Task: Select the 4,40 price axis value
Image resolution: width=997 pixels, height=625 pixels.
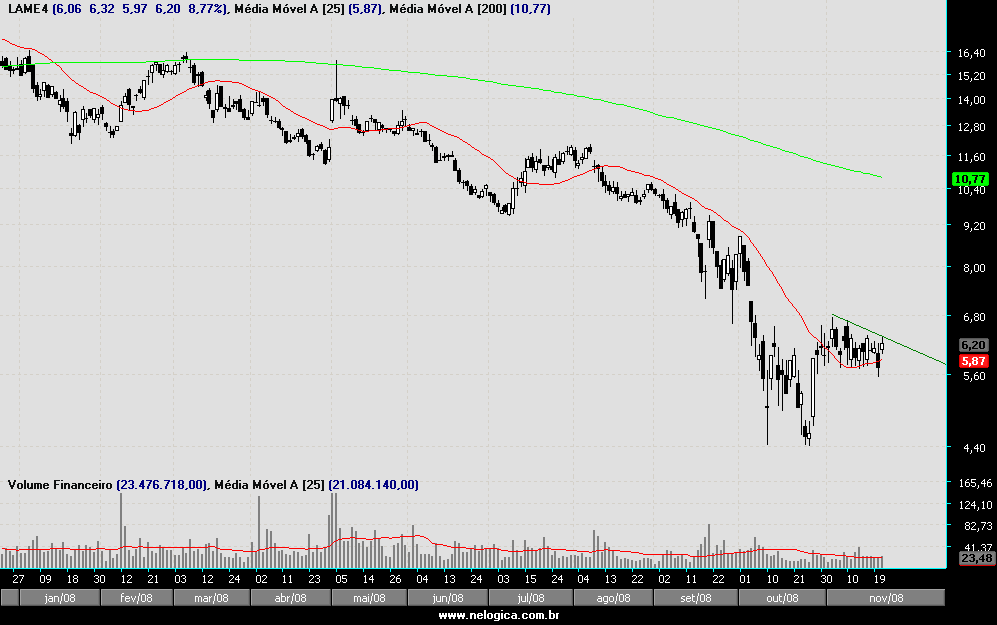Action: click(x=974, y=448)
